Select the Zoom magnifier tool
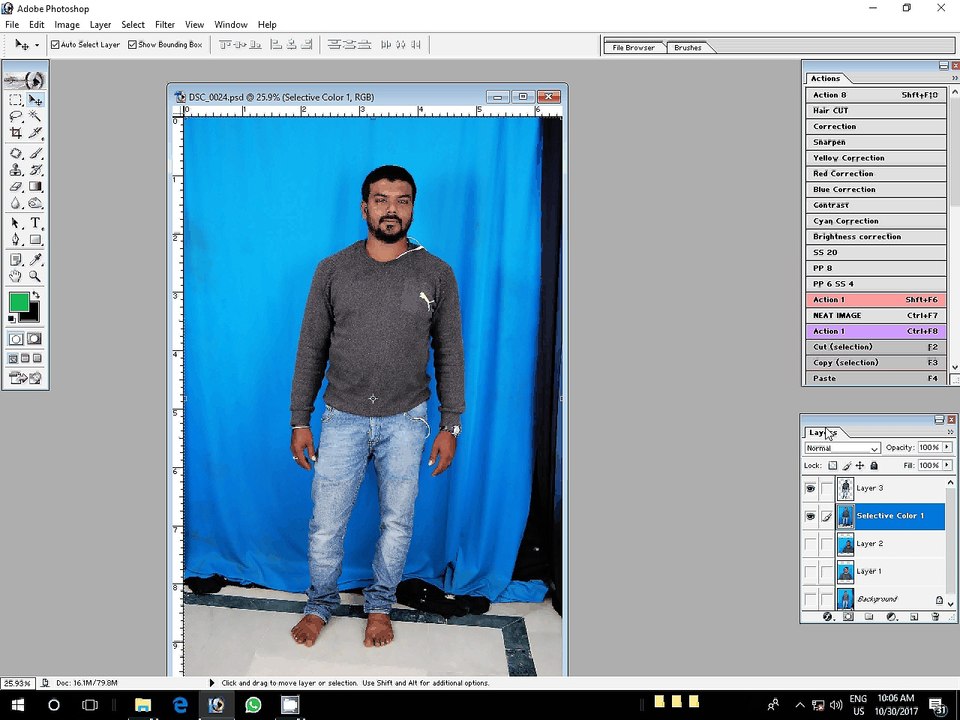 (x=35, y=277)
